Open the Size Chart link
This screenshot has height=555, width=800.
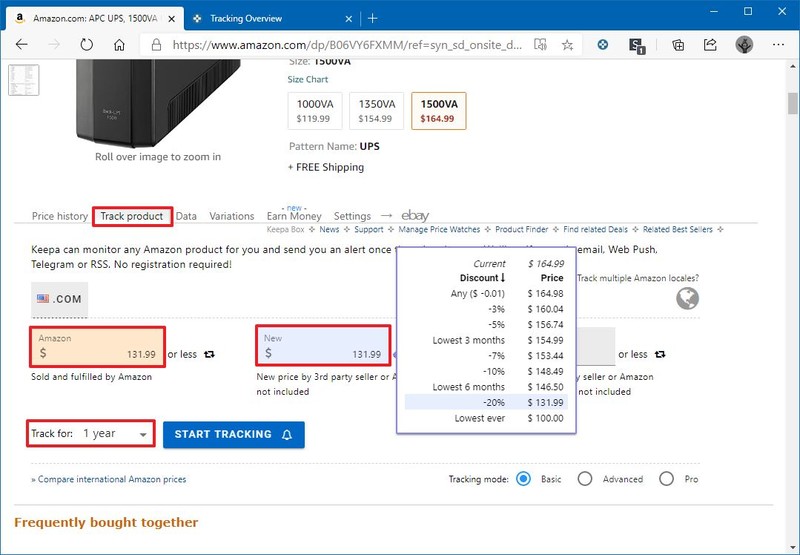coord(308,80)
